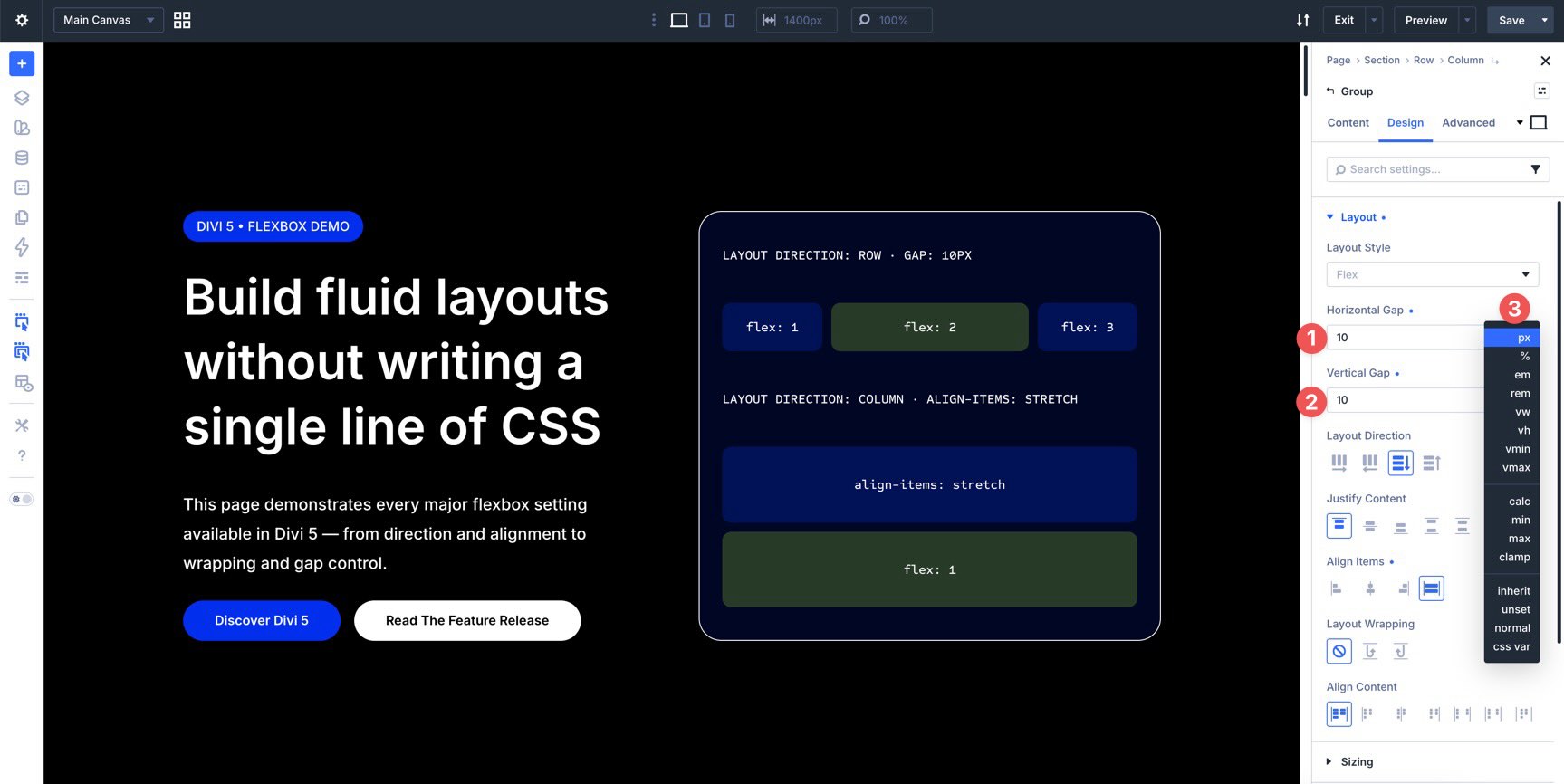
Task: Select second Layout Wrapping wrap option
Action: (x=1370, y=651)
